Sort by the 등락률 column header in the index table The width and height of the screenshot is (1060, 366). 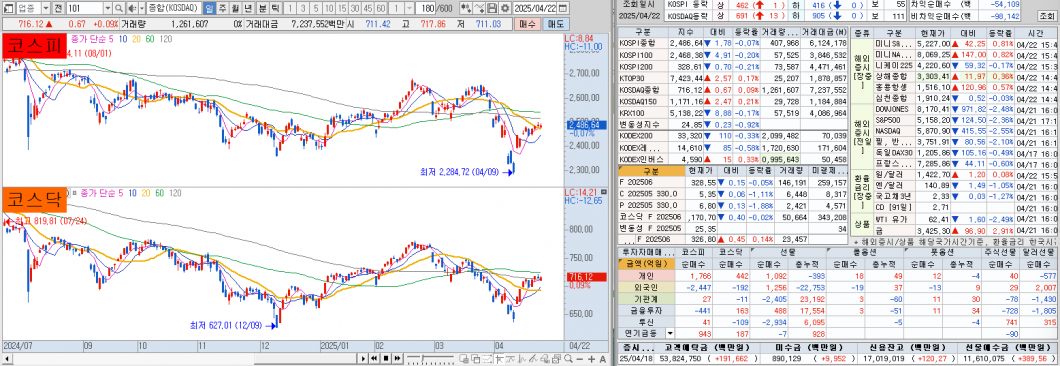(x=746, y=32)
